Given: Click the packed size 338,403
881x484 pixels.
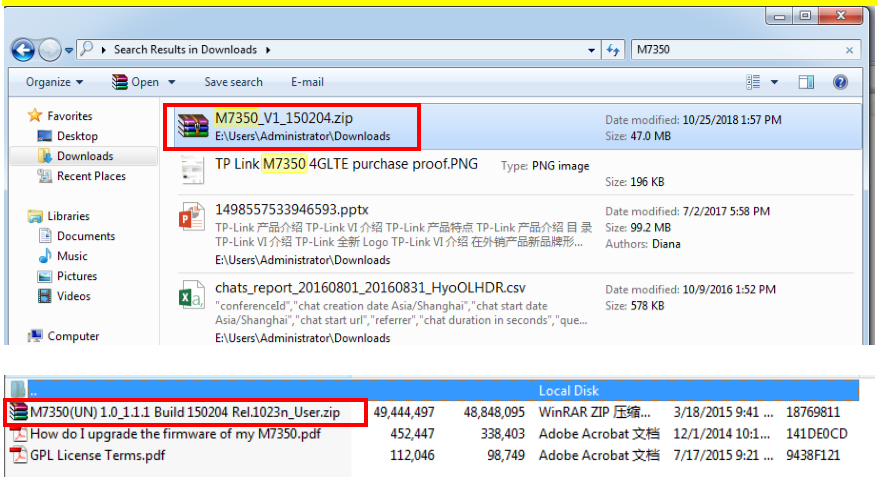Looking at the screenshot, I should click(x=502, y=434).
